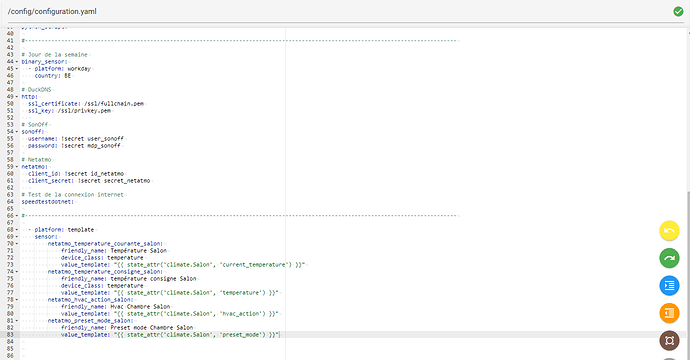Click the 'speedtestdotnet:' line
Screen dimensions: 690x360
point(48,202)
